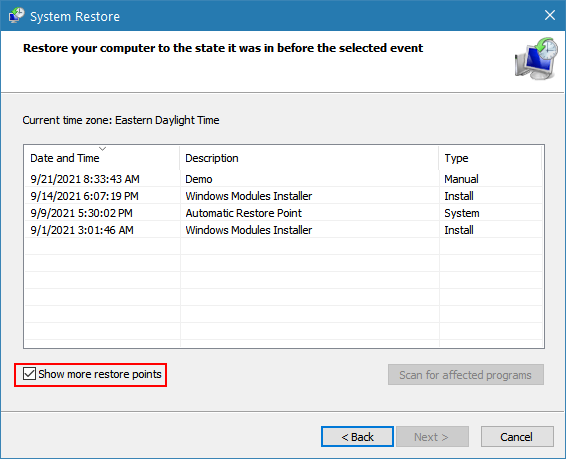Click the System type cell

pos(462,213)
